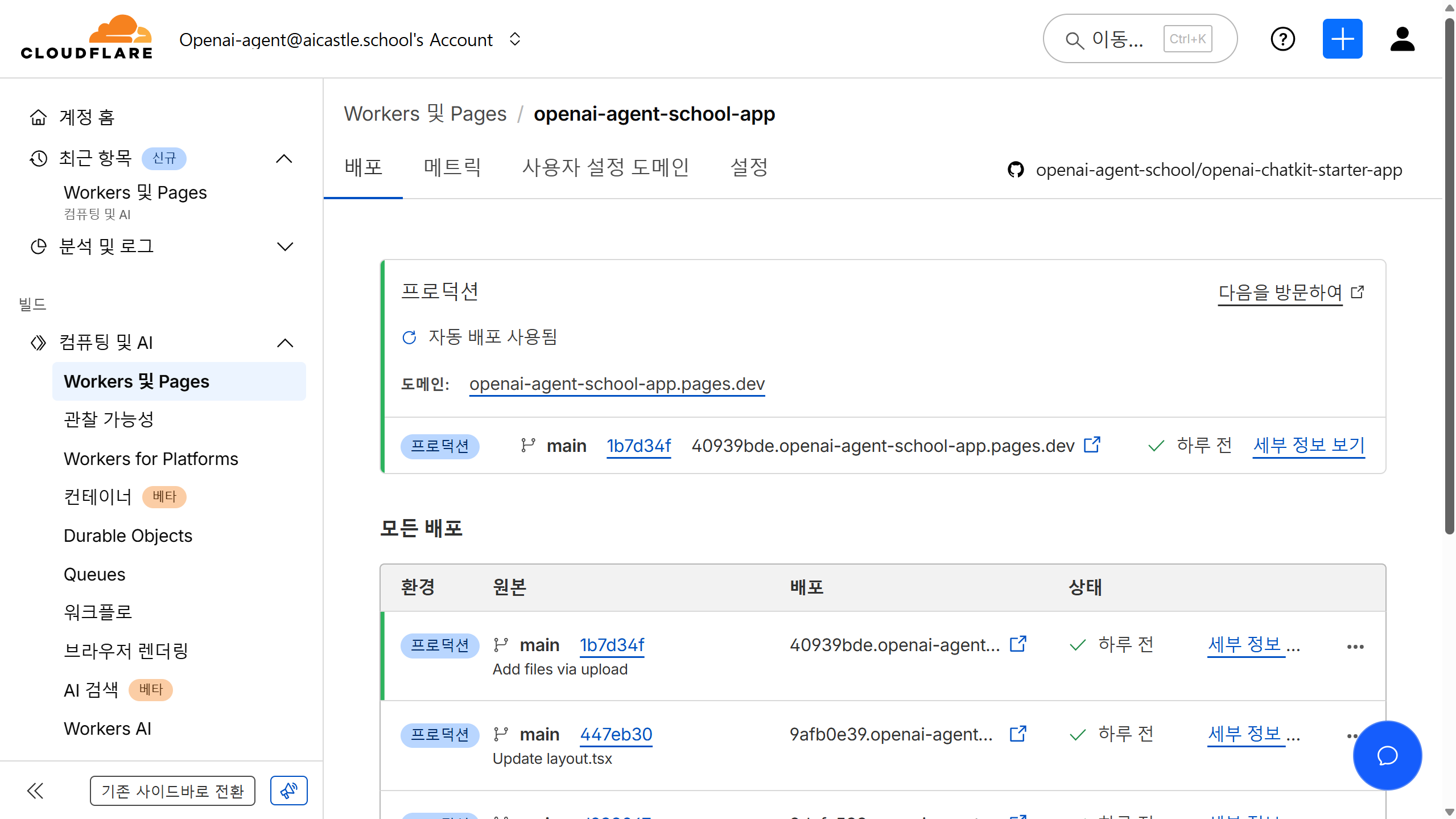Image resolution: width=1456 pixels, height=819 pixels.
Task: Open external link for 9afb0e39 deployment
Action: (x=1018, y=734)
